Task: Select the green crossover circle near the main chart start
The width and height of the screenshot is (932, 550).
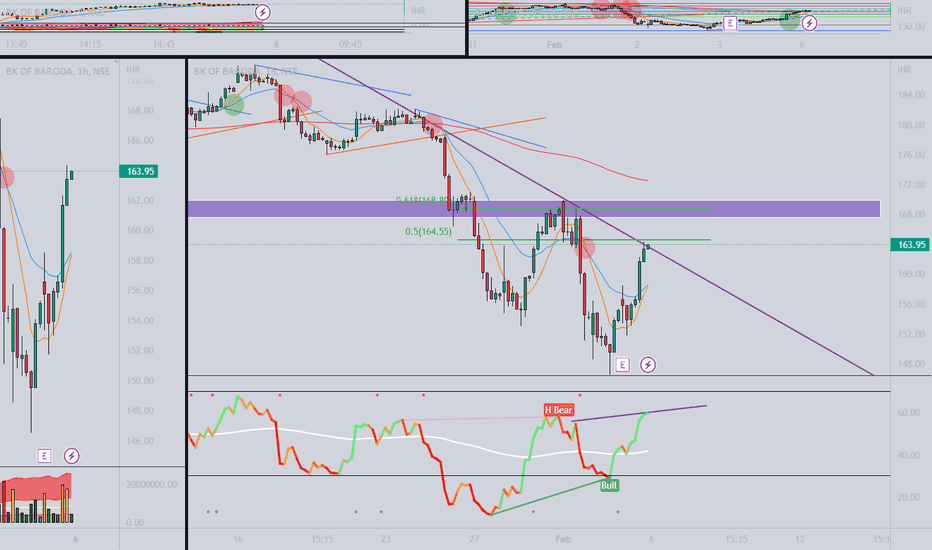Action: (234, 105)
